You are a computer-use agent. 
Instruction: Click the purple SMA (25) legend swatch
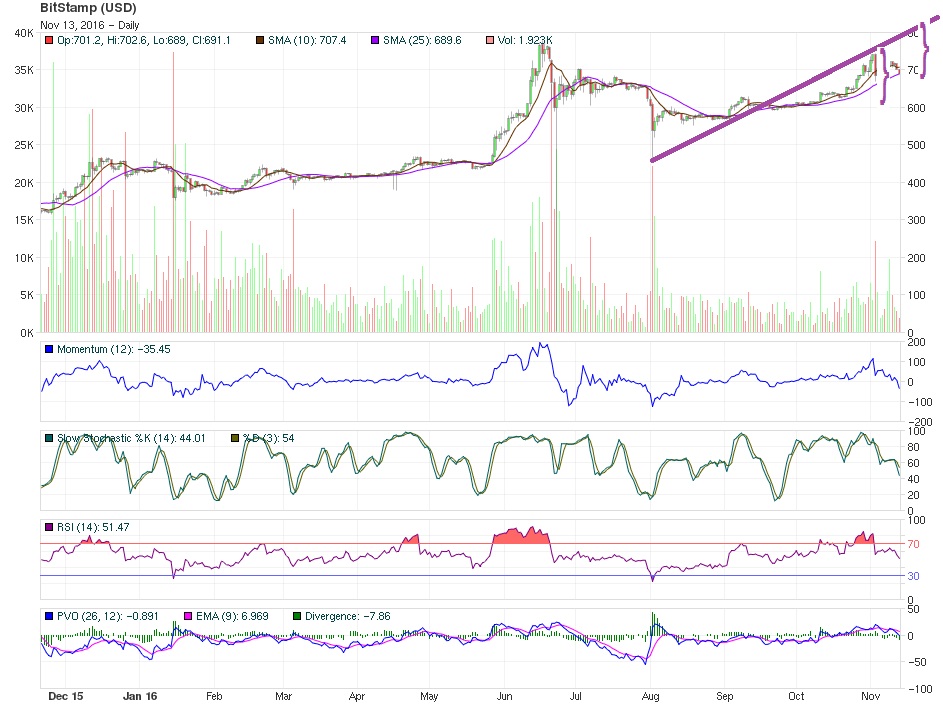(x=375, y=40)
